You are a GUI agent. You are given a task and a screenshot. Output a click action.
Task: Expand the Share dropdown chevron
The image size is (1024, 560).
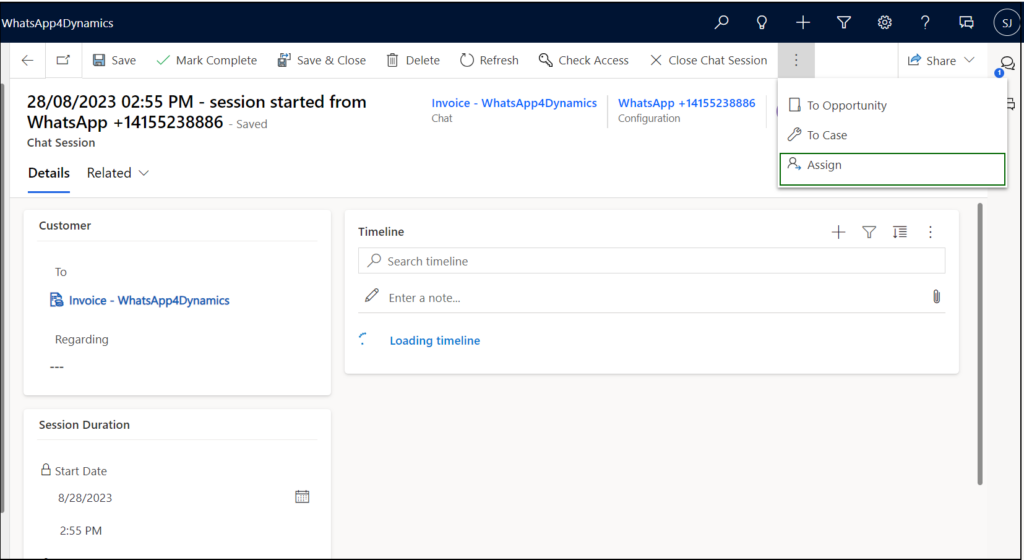click(969, 60)
